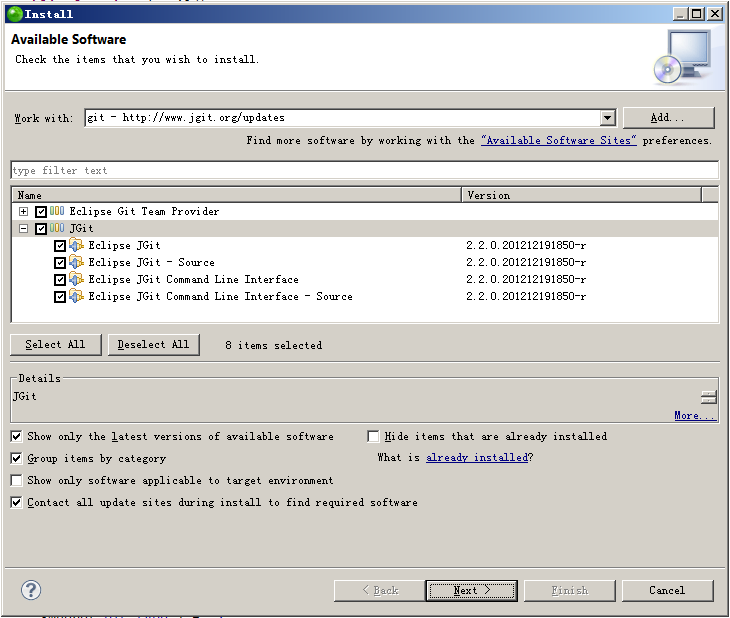Disable Contact all update sites checkbox
The height and width of the screenshot is (618, 730).
(16, 502)
